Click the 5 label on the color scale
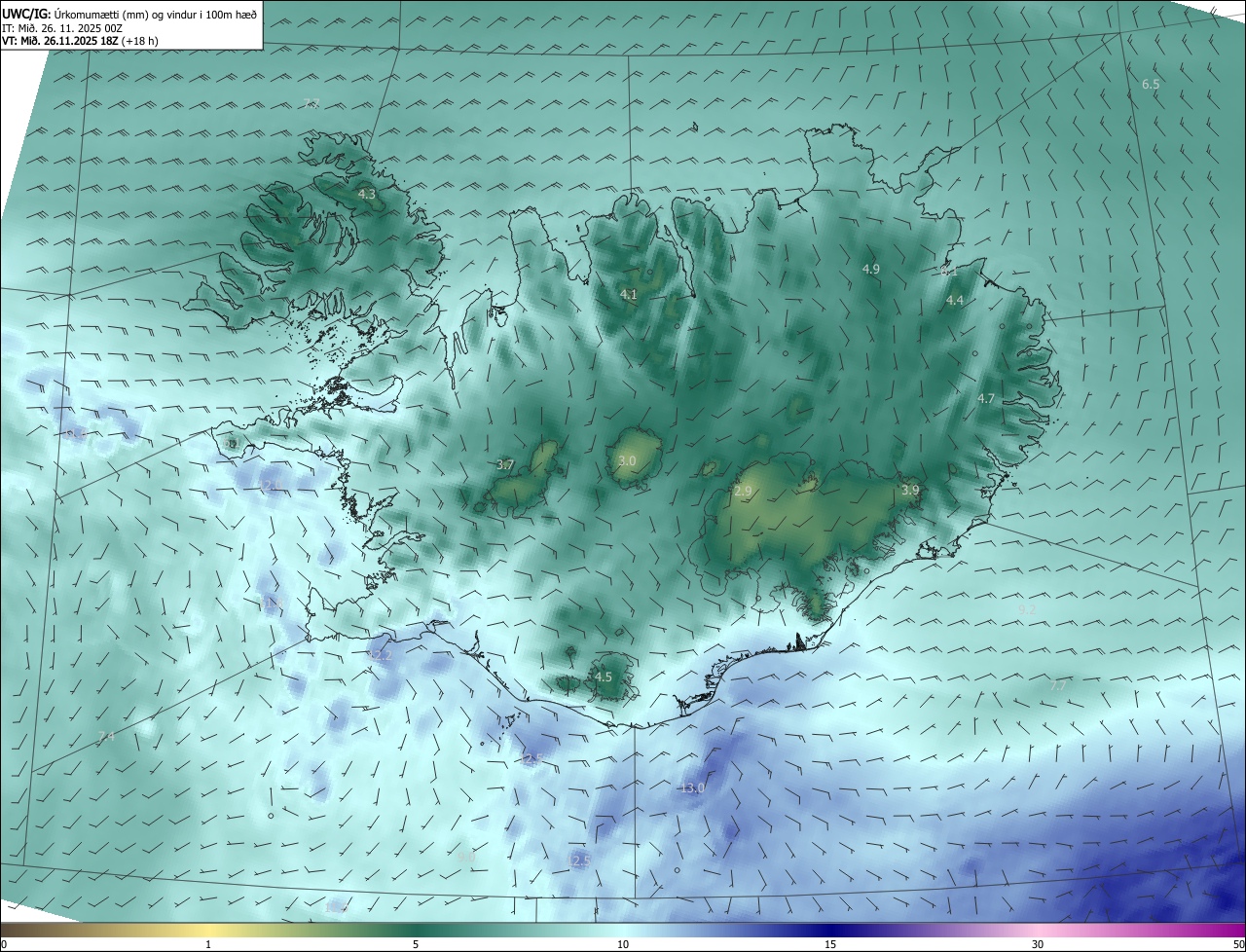This screenshot has width=1246, height=952. (416, 944)
